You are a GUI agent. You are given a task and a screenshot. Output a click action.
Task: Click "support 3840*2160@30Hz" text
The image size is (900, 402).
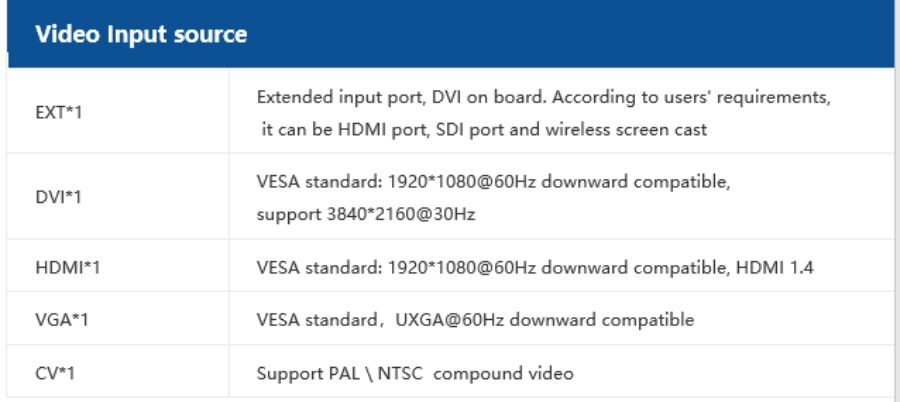click(x=365, y=213)
